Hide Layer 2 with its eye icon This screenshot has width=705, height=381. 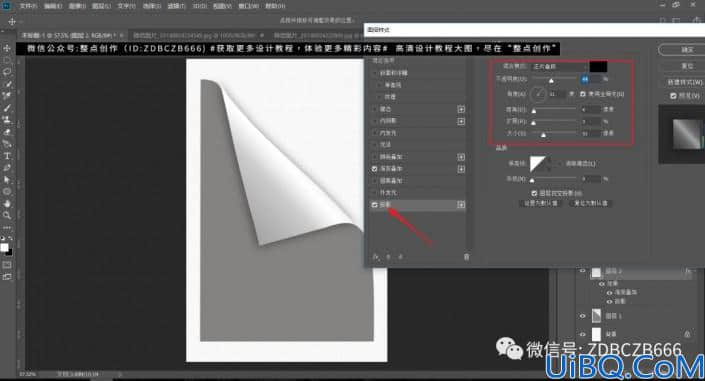583,271
